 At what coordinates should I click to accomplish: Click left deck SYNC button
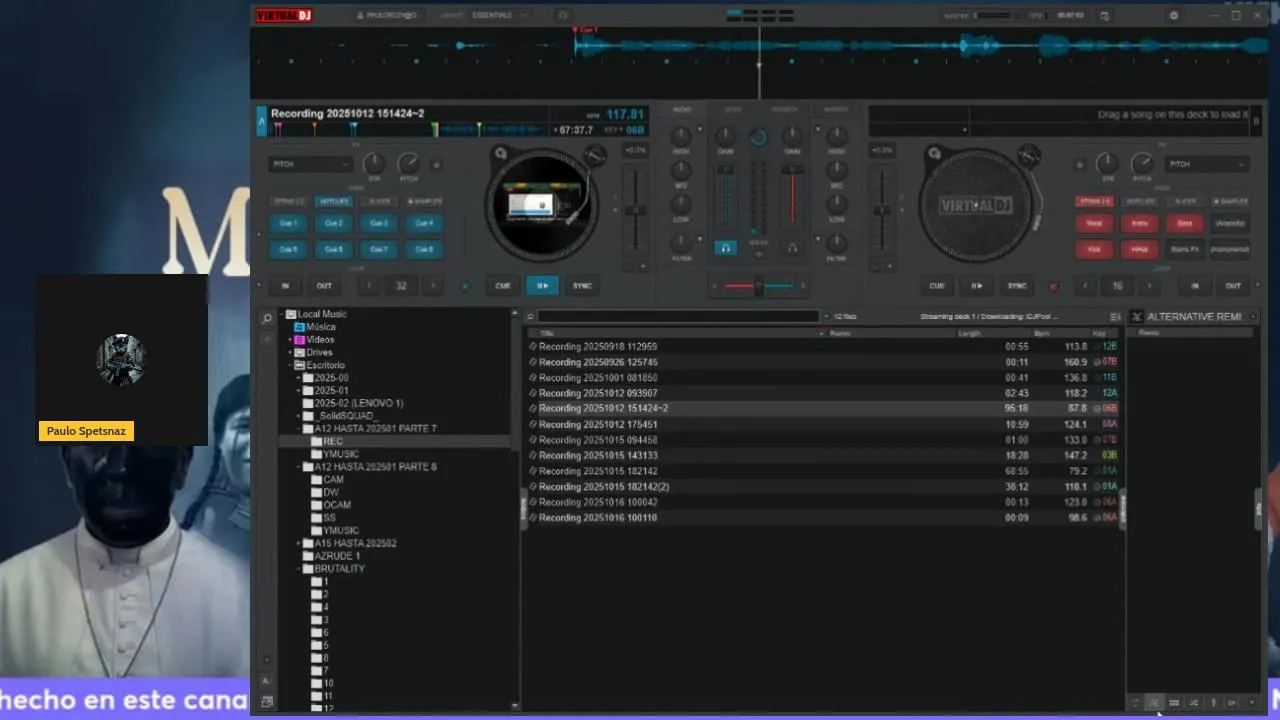click(x=582, y=286)
